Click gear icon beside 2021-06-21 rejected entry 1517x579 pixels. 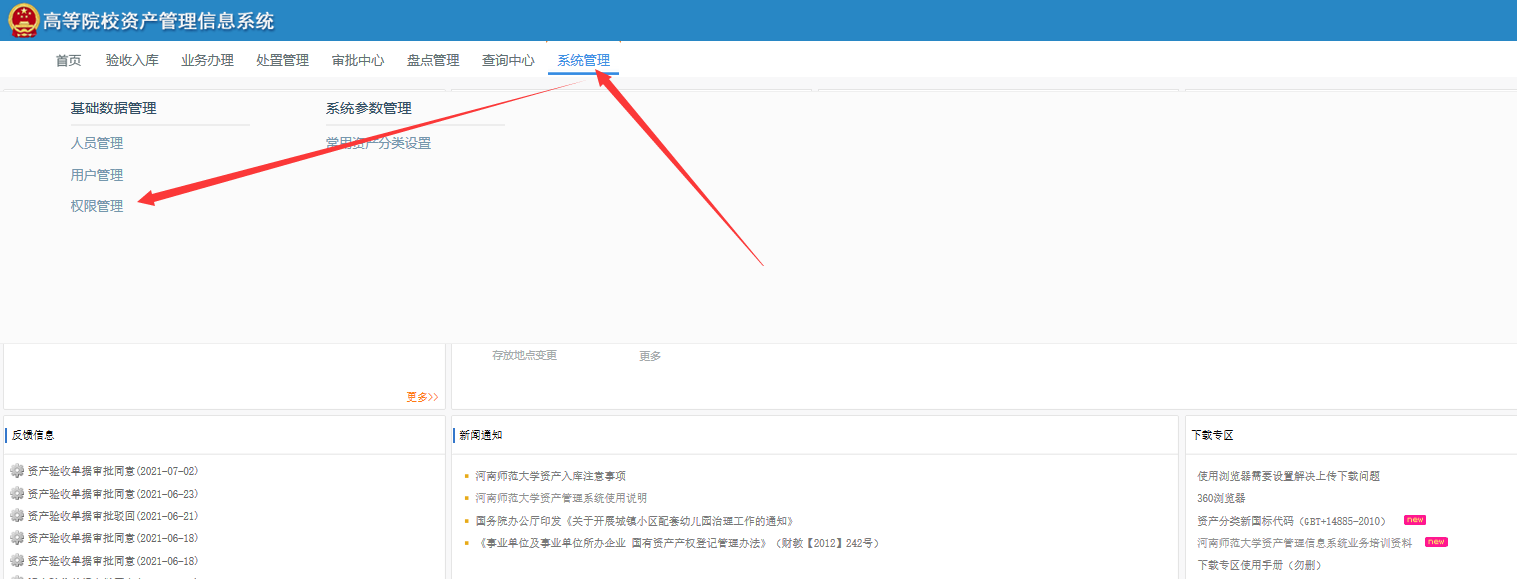16,516
